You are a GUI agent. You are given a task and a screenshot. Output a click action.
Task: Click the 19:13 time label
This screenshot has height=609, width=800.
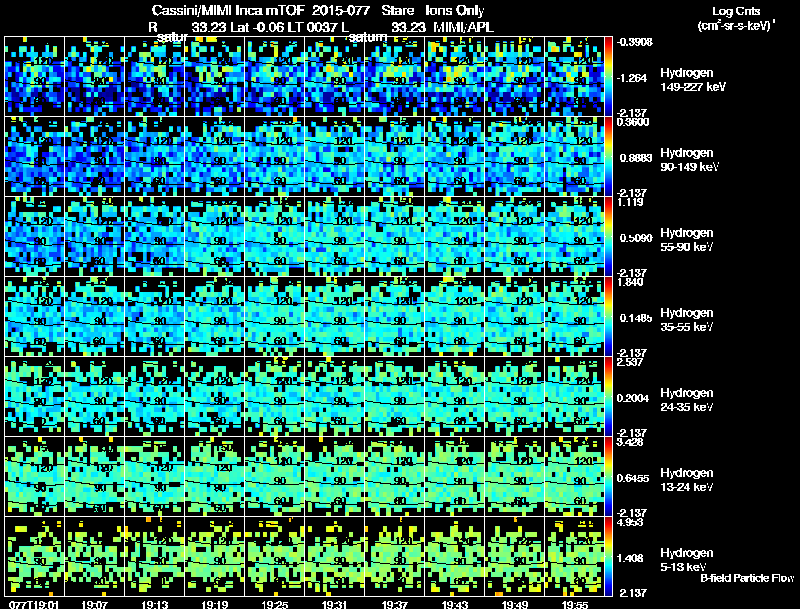(155, 604)
